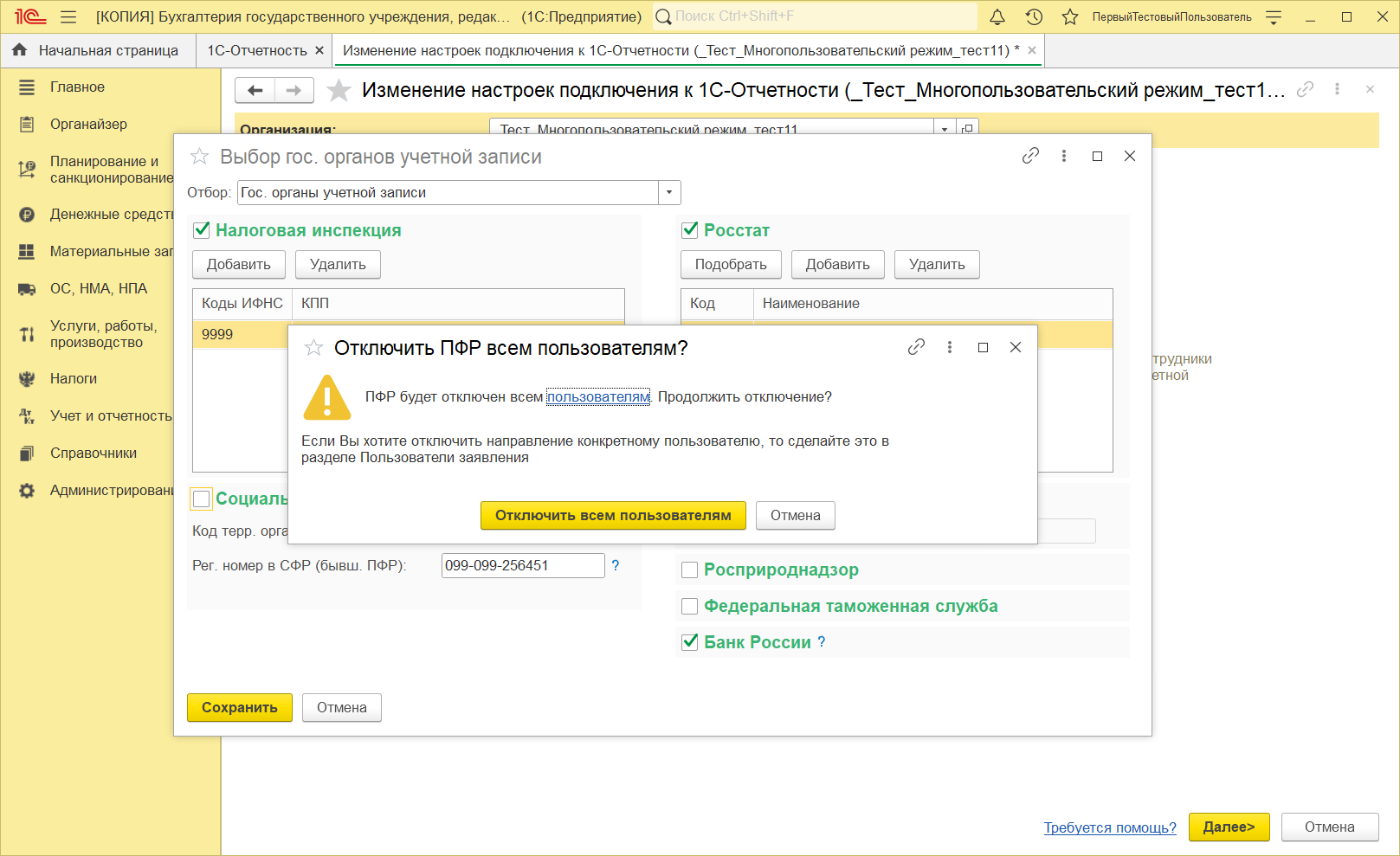1400x856 pixels.
Task: Click help question mark next to Банк России
Action: (x=822, y=642)
